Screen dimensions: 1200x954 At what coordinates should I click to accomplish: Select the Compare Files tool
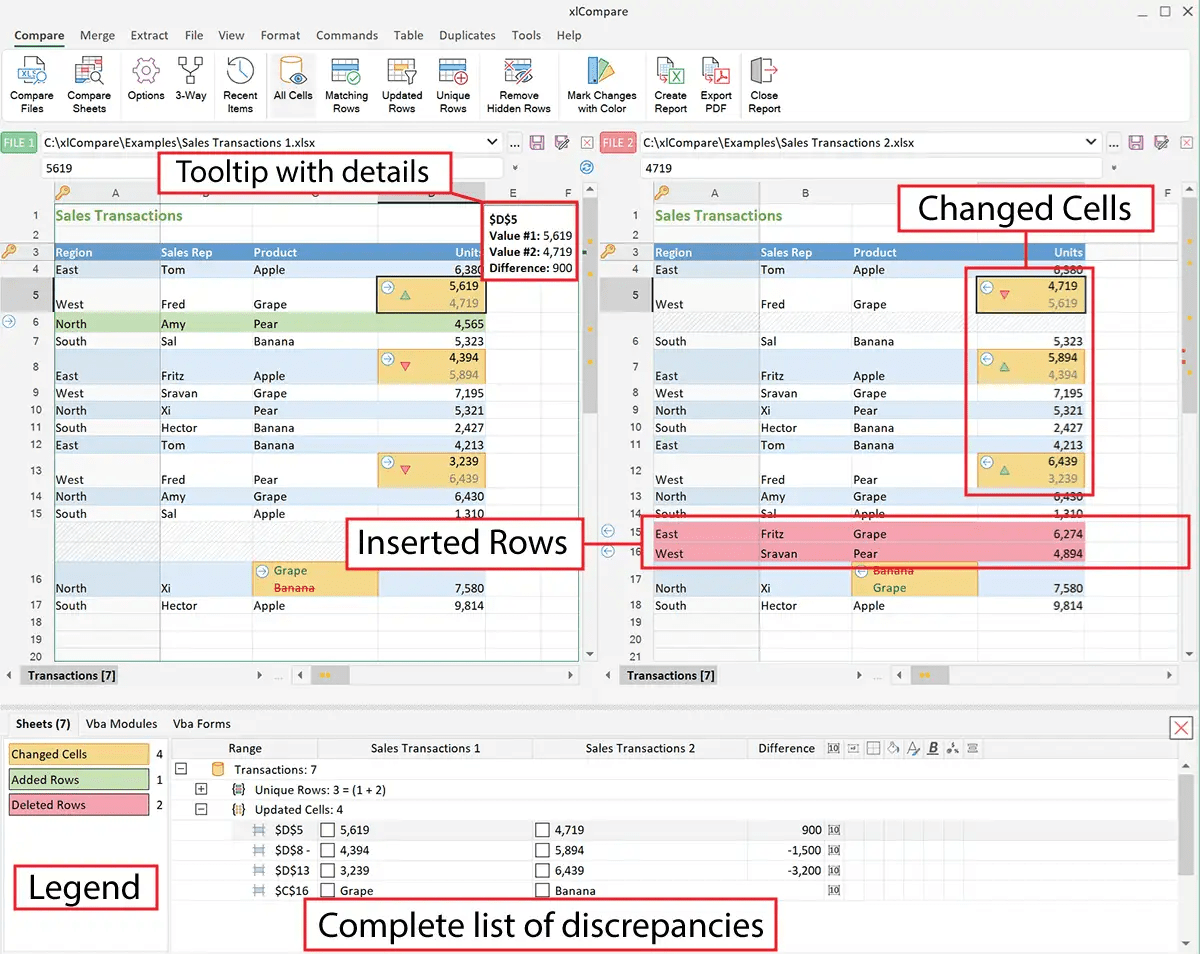point(31,84)
